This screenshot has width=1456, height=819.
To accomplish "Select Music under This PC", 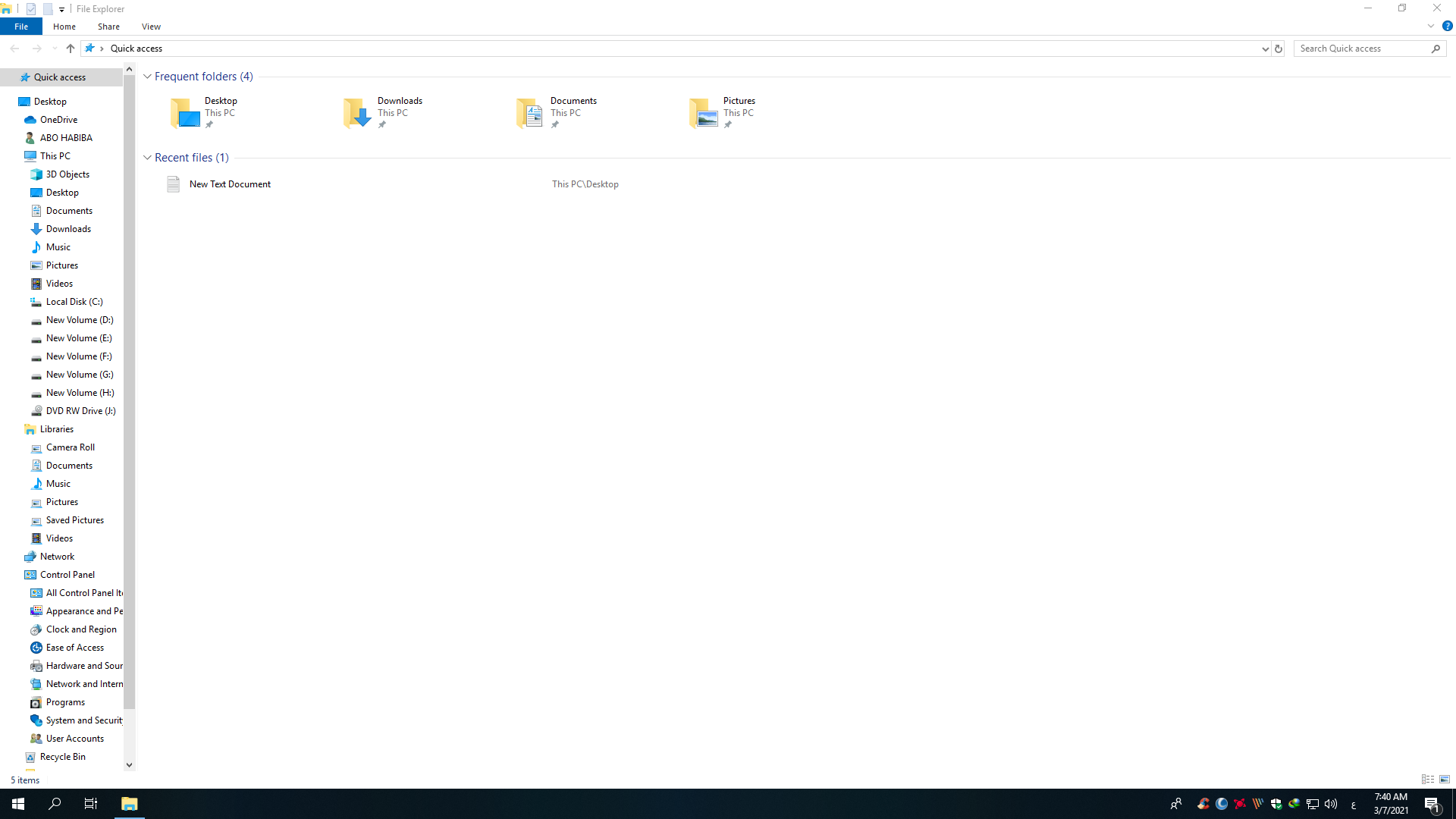I will [58, 247].
